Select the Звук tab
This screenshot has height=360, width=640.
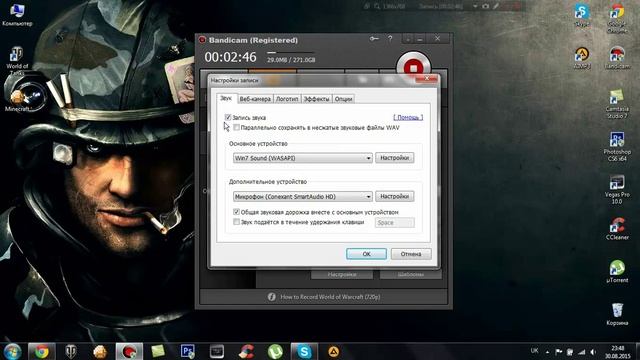[226, 98]
